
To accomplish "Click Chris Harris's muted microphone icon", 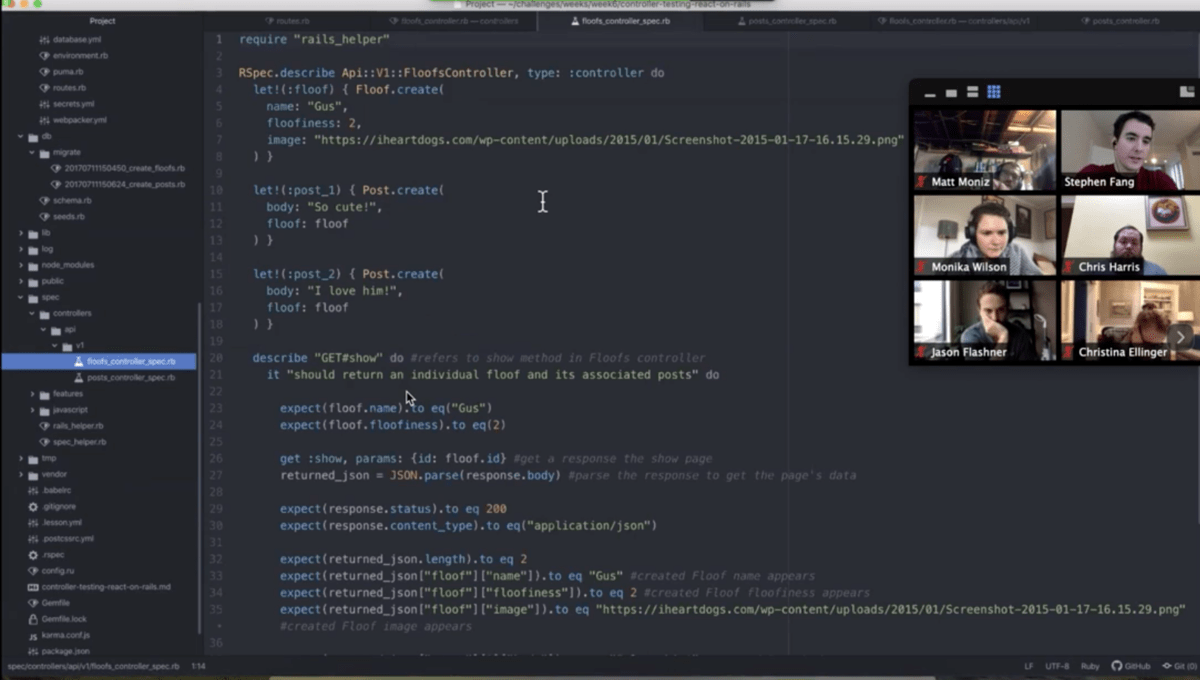I will tap(1068, 267).
